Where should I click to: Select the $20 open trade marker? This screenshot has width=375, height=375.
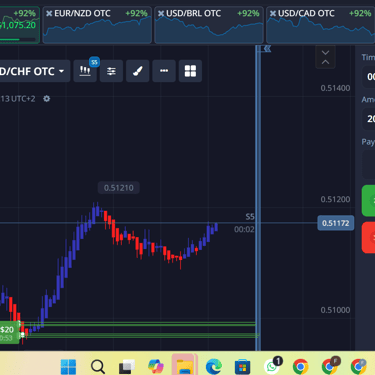(x=9, y=333)
